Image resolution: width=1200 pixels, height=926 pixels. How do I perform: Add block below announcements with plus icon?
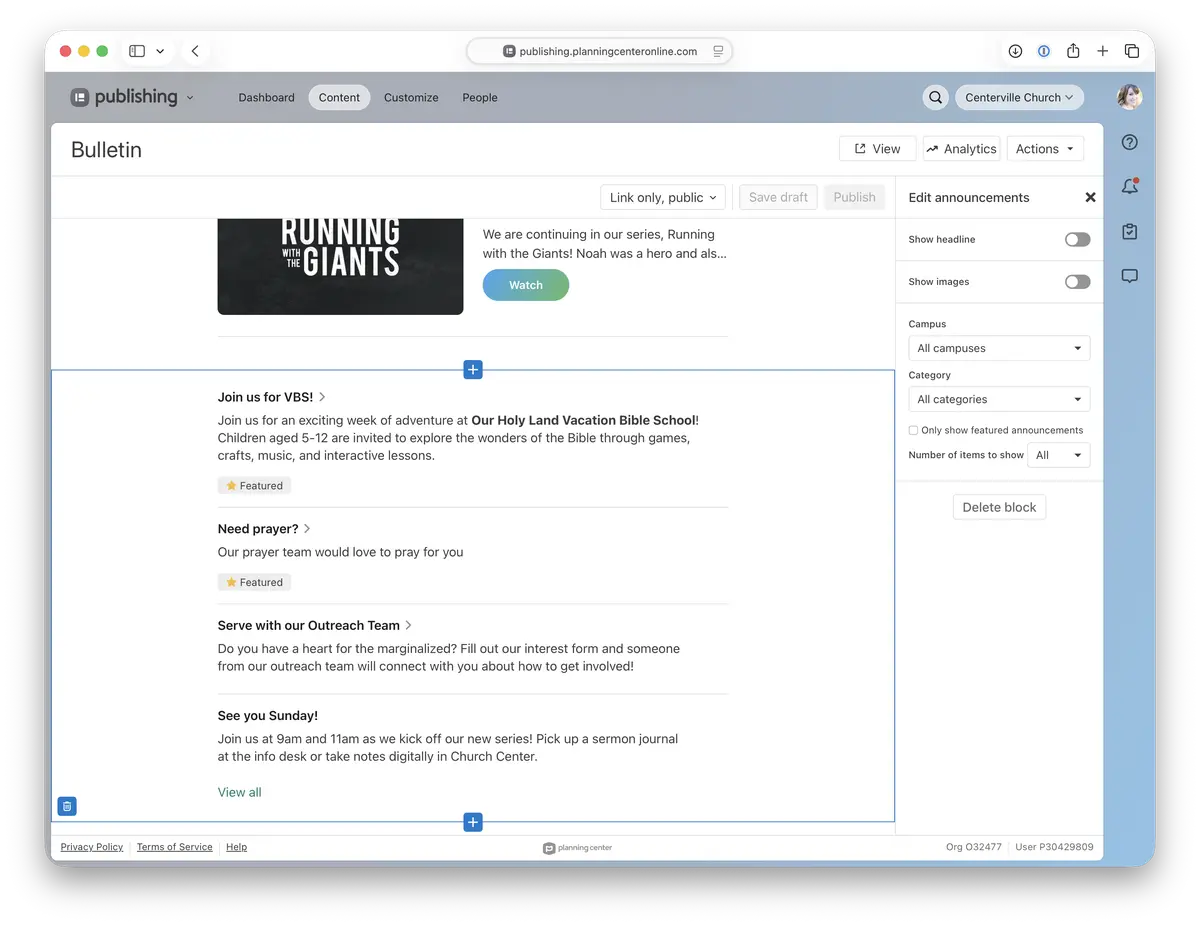(x=473, y=822)
